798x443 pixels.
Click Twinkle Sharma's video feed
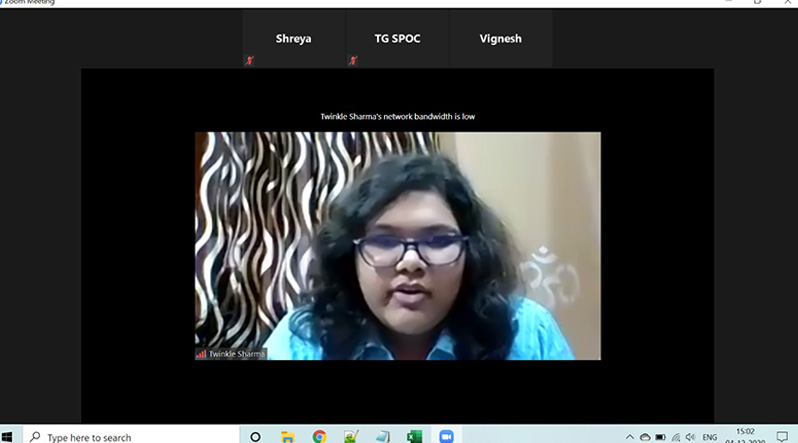[397, 246]
